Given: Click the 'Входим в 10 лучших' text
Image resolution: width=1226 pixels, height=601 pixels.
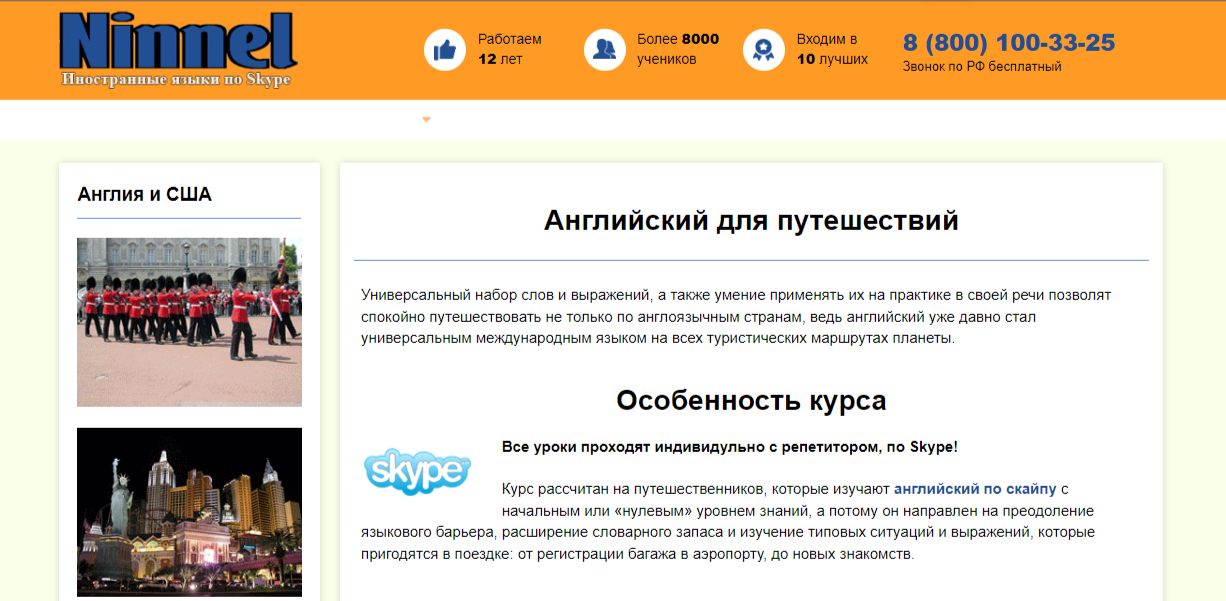Looking at the screenshot, I should [x=832, y=49].
